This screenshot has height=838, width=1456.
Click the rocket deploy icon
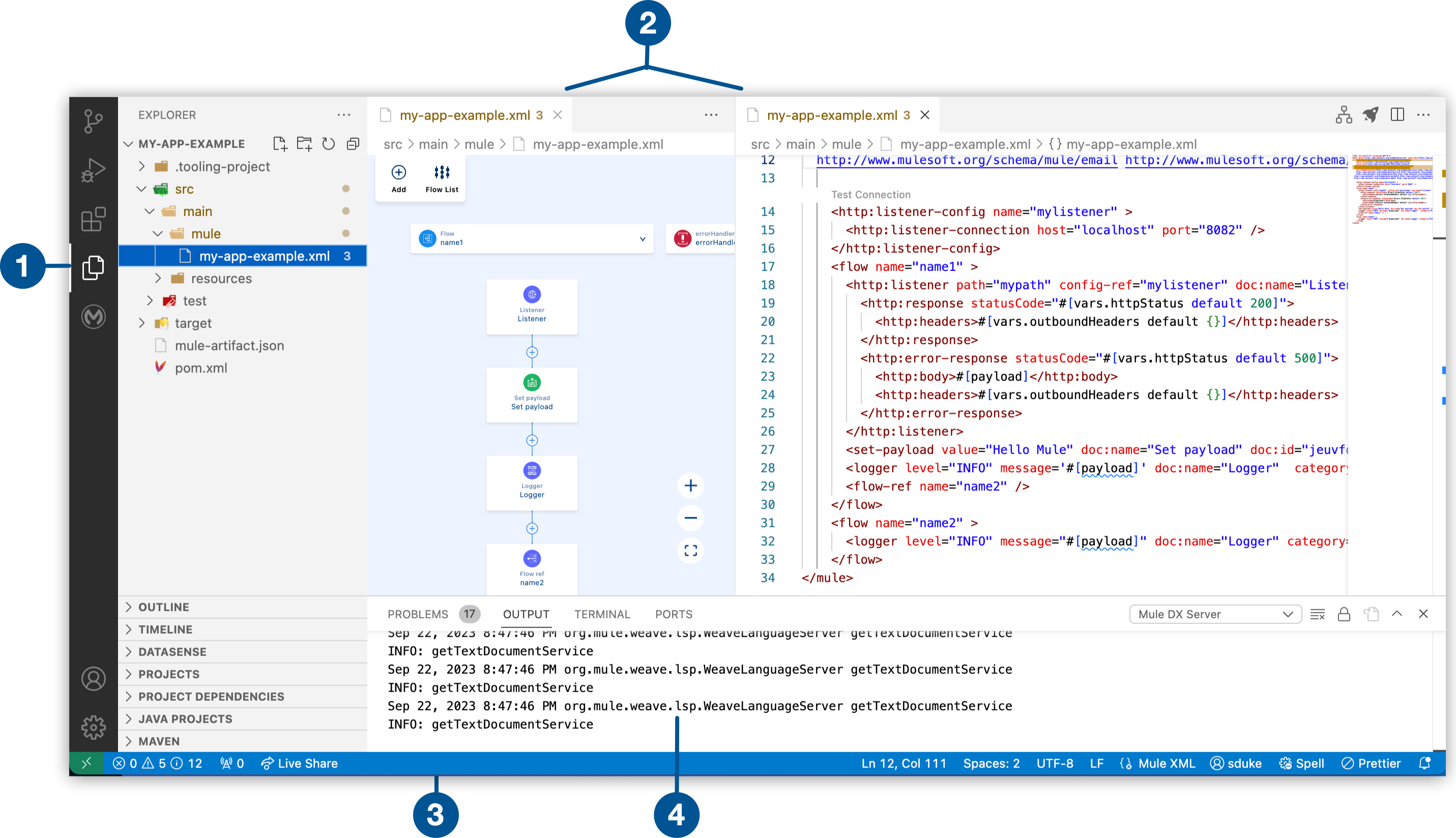(1371, 114)
